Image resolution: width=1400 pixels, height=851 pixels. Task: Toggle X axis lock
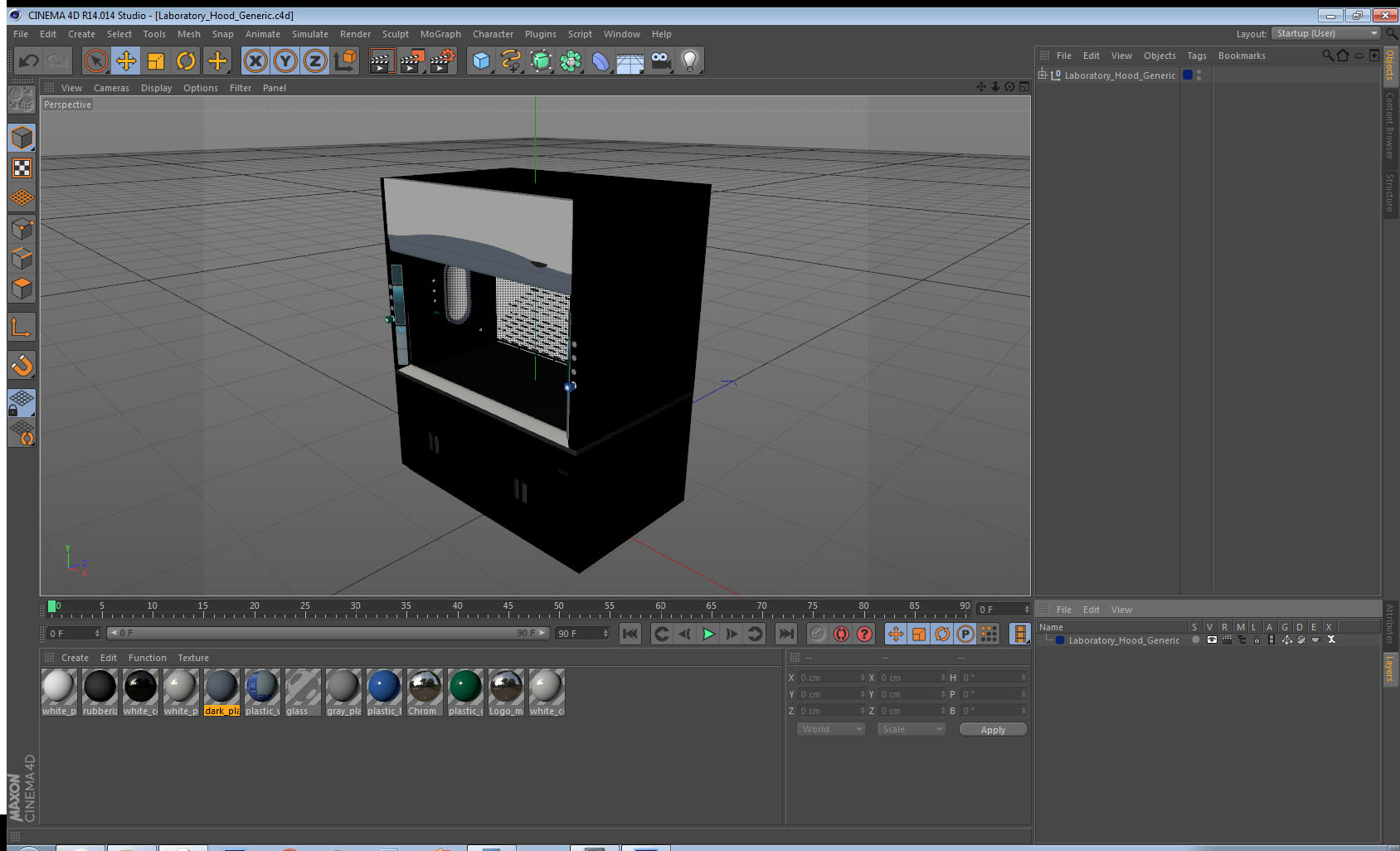[x=255, y=61]
